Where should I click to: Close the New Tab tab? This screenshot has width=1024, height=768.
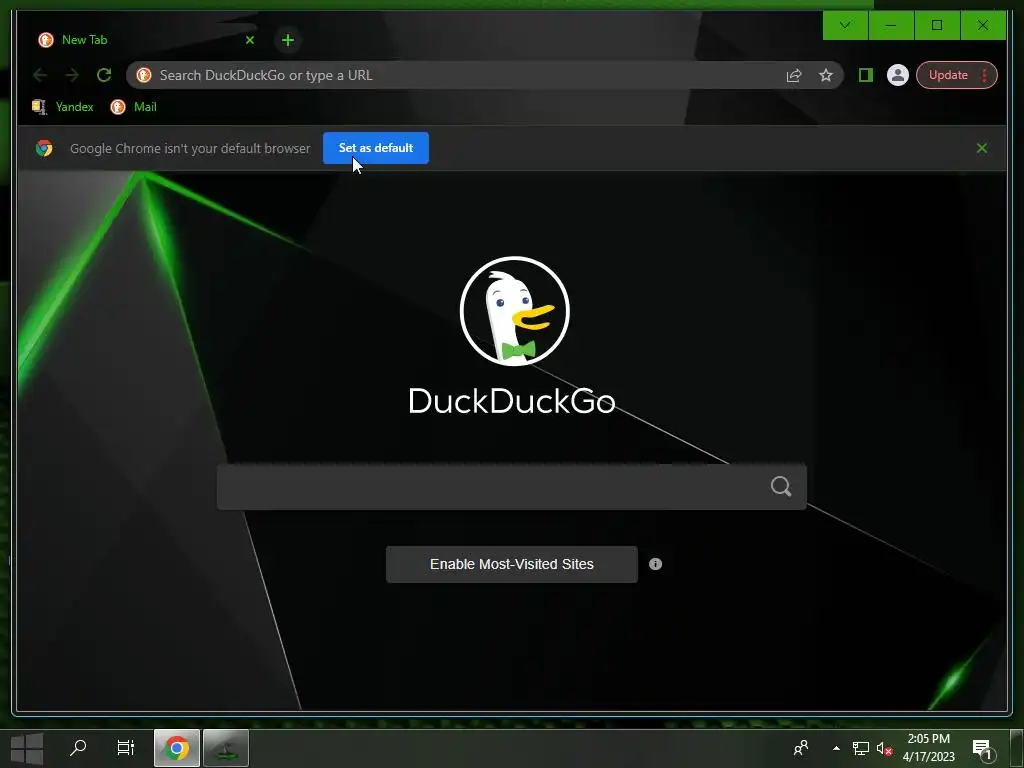[249, 40]
